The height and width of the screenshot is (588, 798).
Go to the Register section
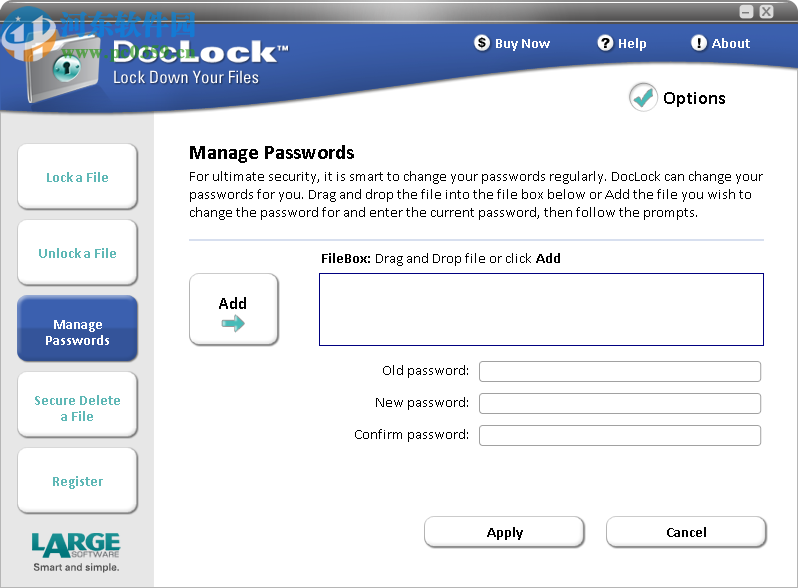[77, 481]
